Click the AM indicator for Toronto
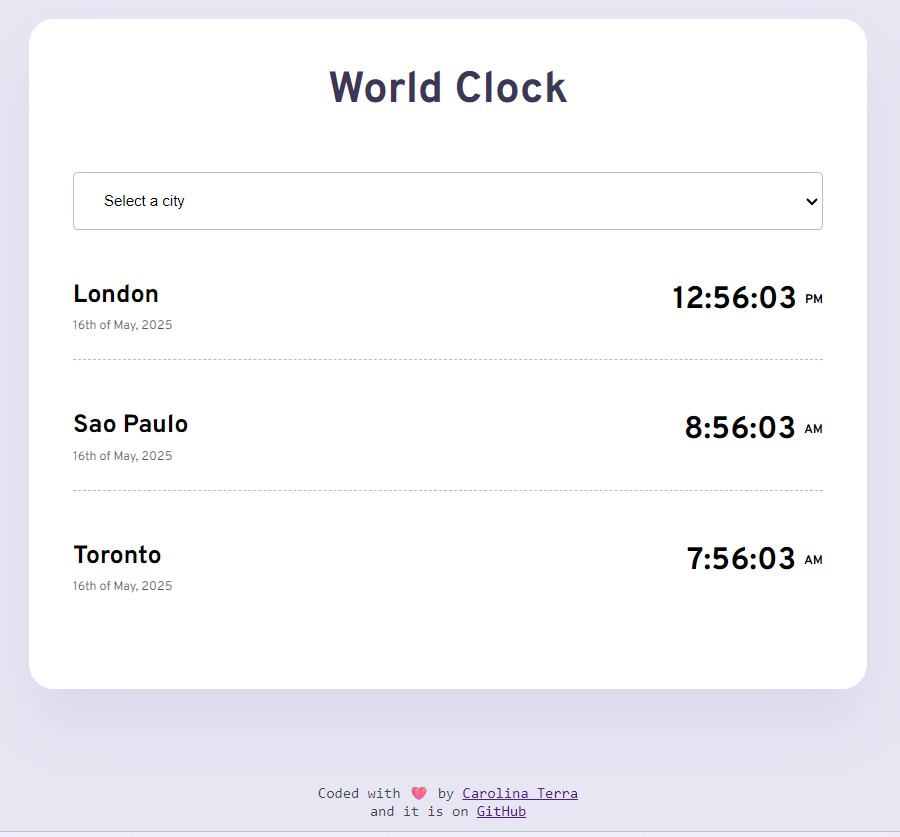 point(814,560)
